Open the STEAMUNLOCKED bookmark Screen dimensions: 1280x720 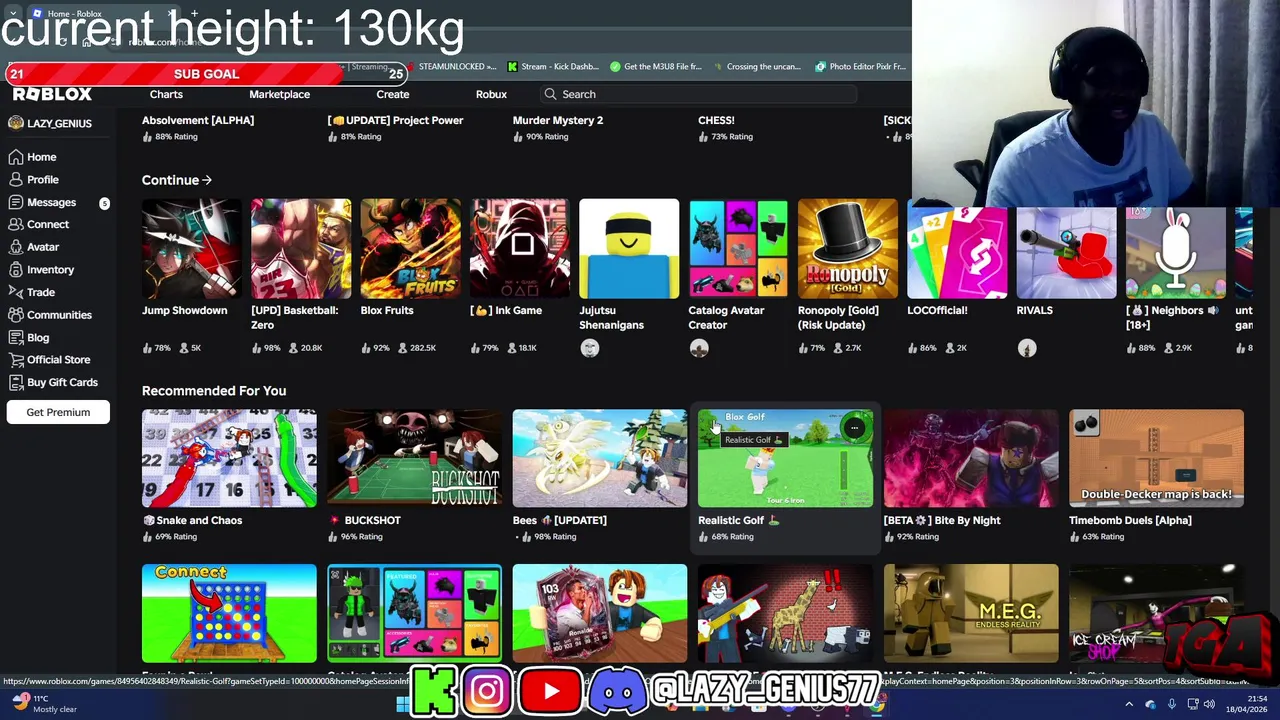coord(451,67)
